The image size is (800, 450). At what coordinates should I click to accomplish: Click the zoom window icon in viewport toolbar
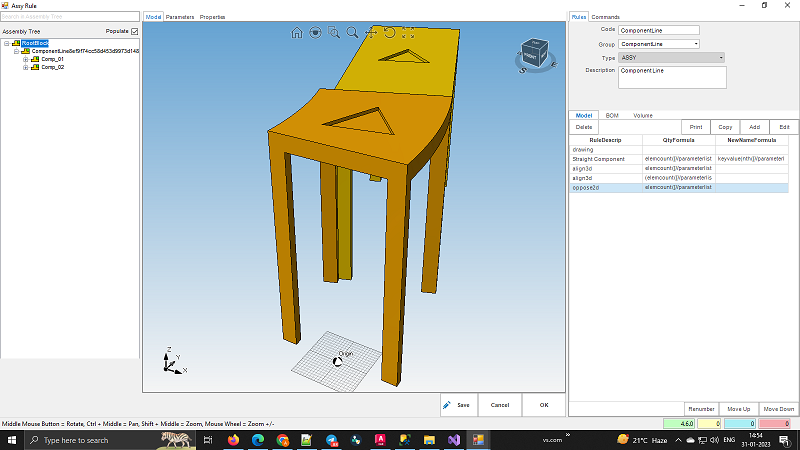tap(334, 33)
